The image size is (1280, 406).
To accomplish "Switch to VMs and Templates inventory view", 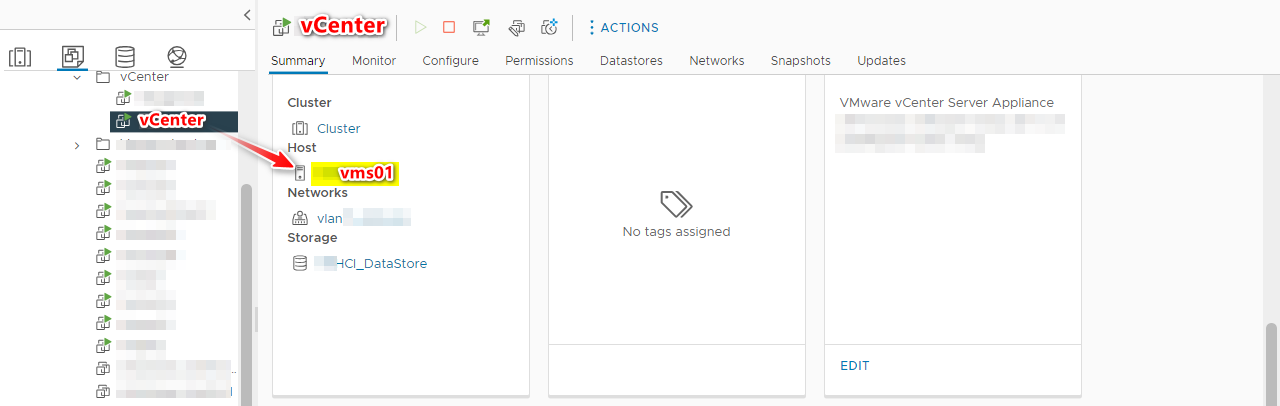I will point(72,57).
